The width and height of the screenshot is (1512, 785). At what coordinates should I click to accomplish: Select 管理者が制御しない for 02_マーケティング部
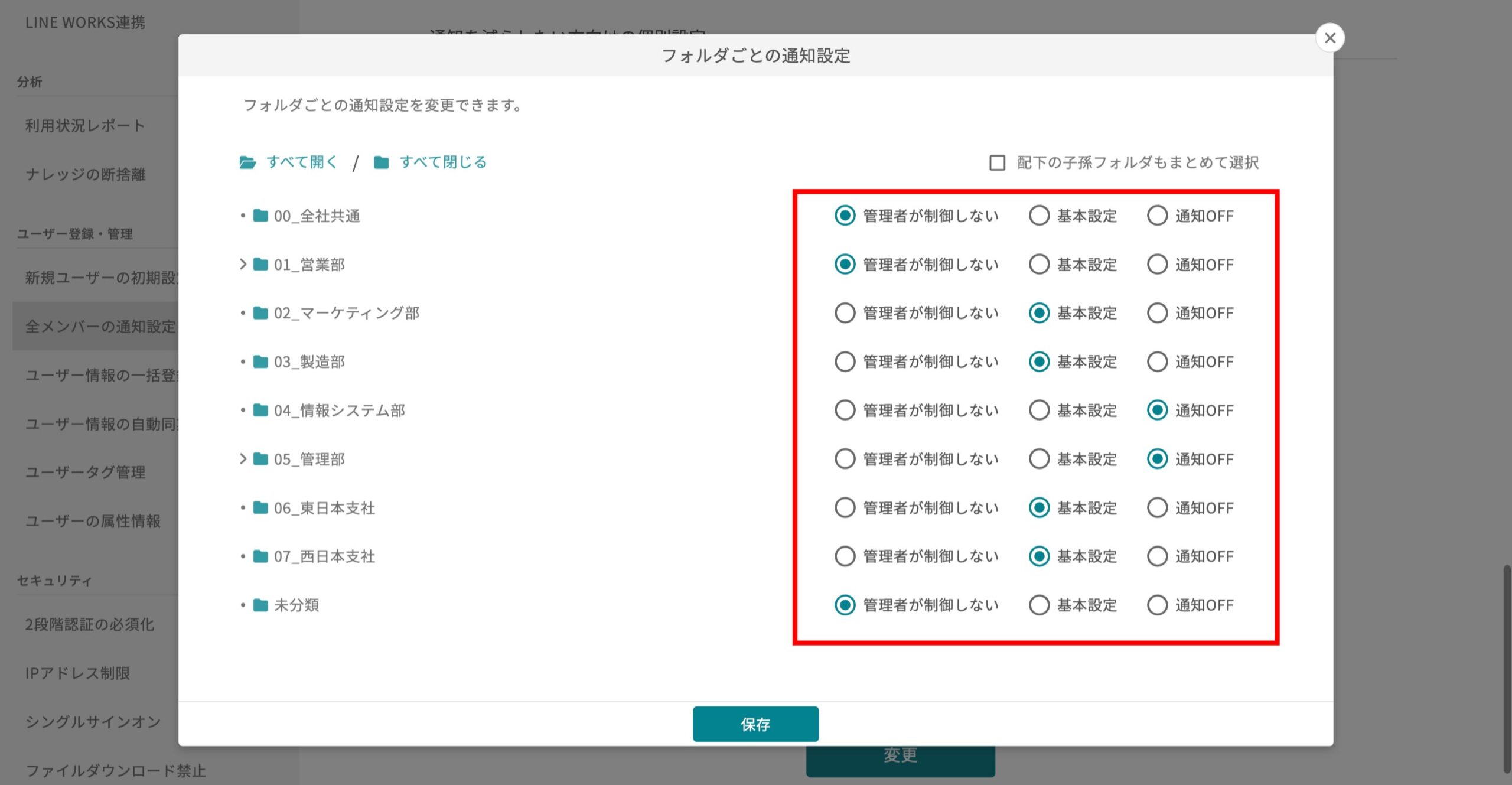pos(845,312)
